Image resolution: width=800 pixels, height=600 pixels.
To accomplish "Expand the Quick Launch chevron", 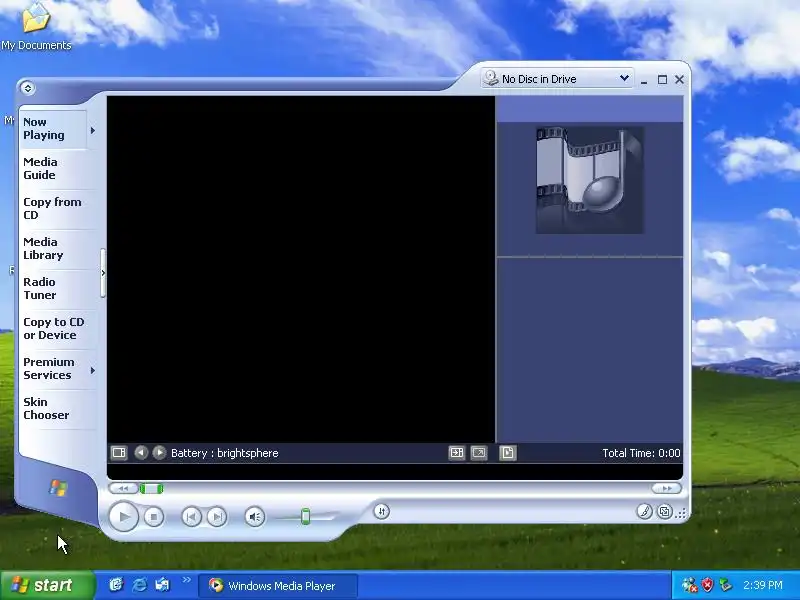I will tap(186, 580).
